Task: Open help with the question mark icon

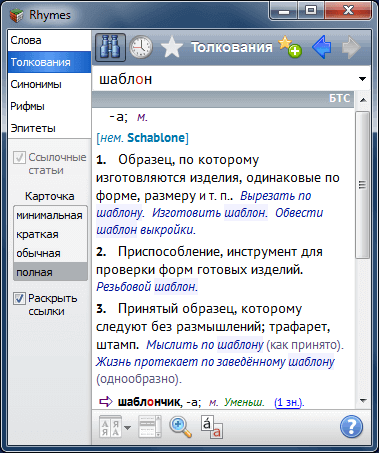Action: pos(351,426)
